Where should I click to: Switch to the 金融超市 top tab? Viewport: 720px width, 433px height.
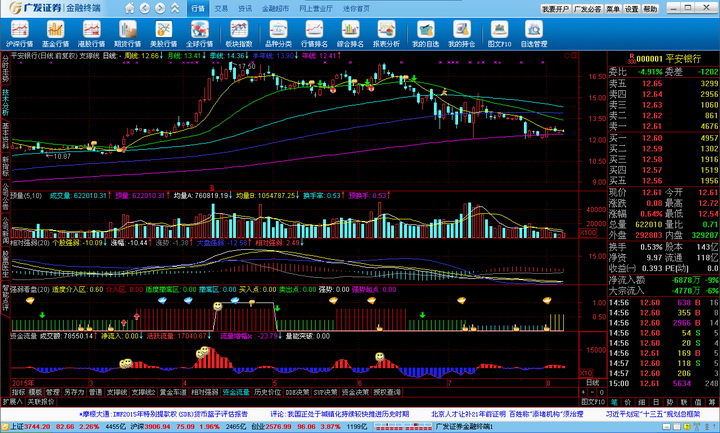[x=276, y=9]
